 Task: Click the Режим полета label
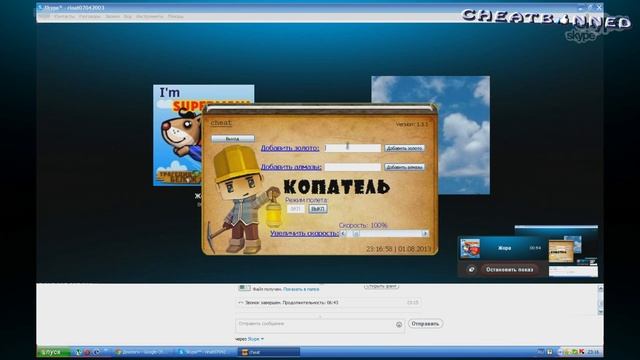307,200
